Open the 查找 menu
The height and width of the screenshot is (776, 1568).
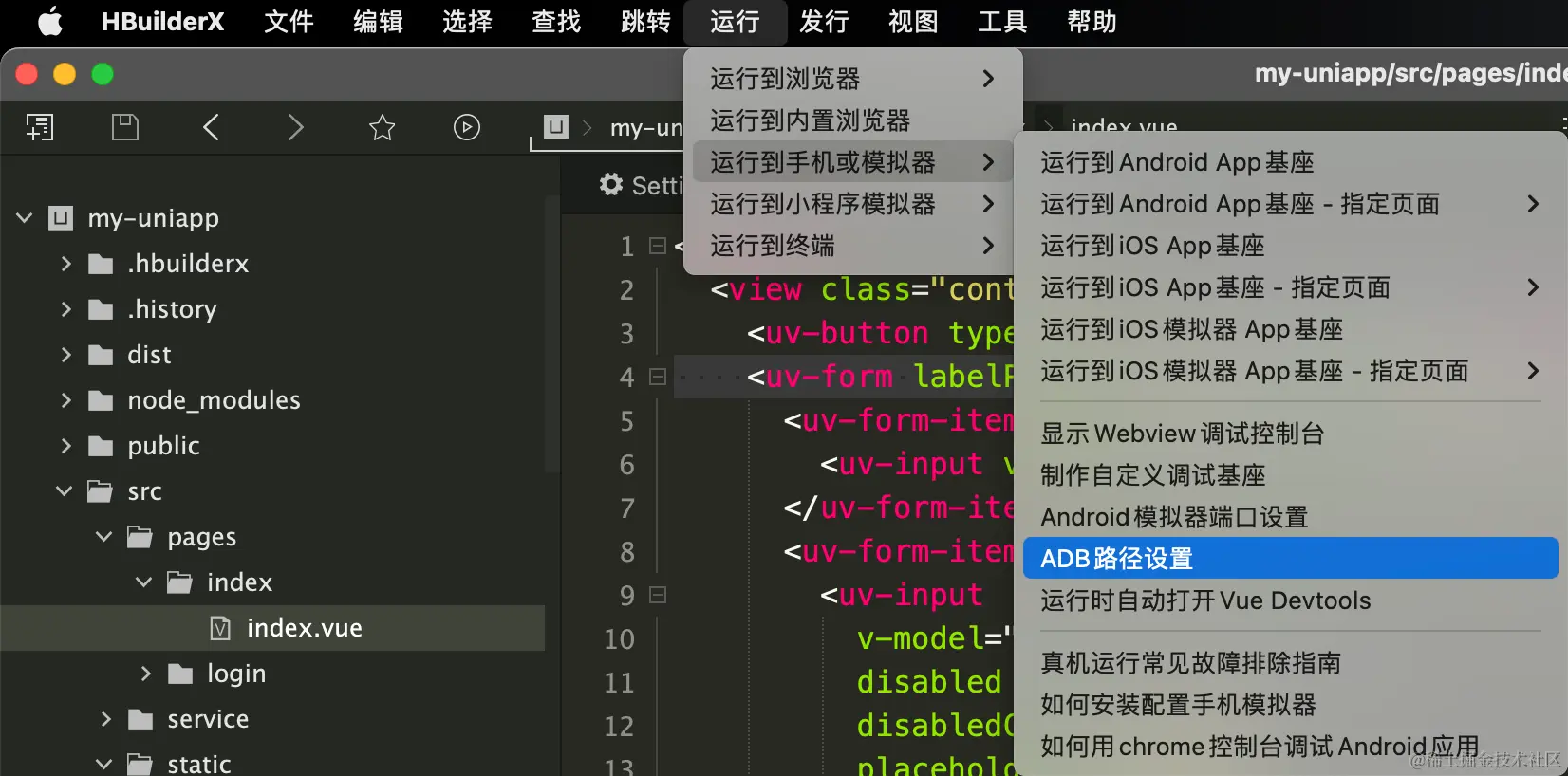tap(556, 21)
